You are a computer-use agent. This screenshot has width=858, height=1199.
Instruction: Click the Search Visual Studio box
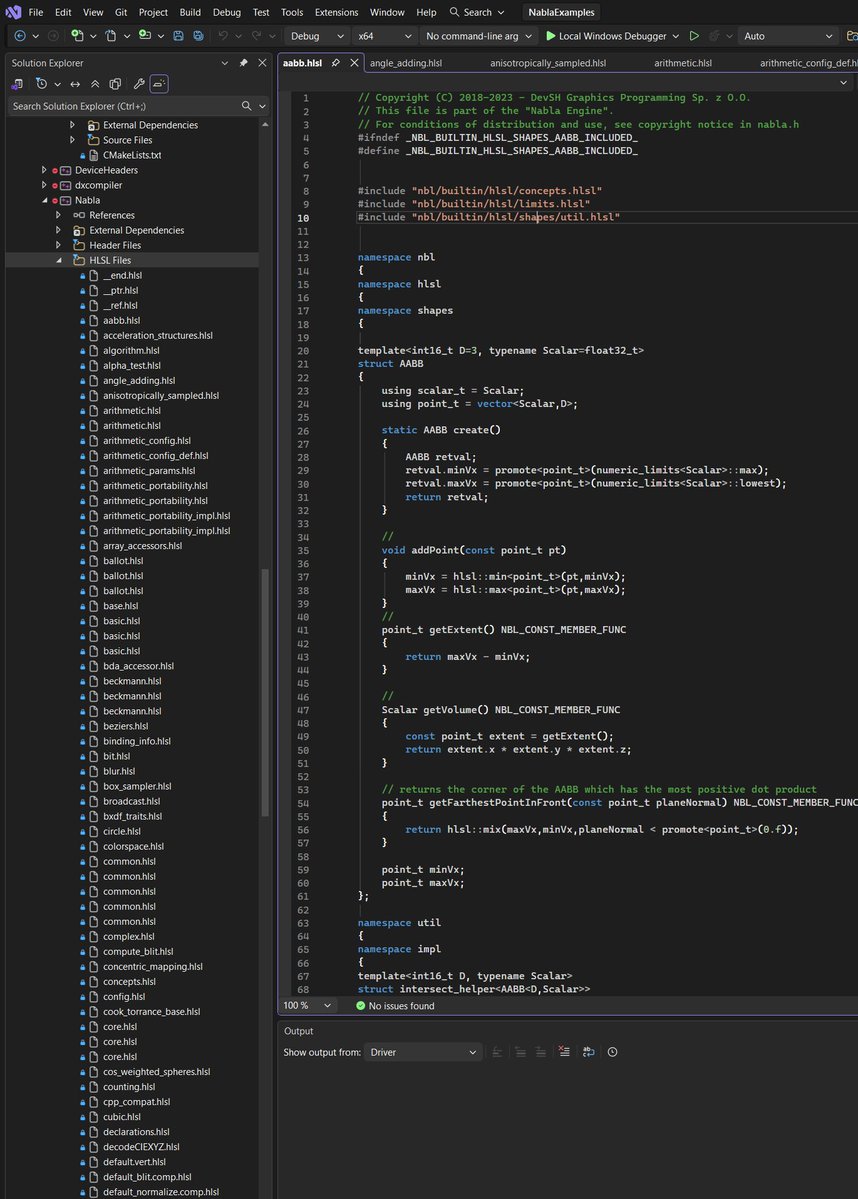[x=477, y=12]
